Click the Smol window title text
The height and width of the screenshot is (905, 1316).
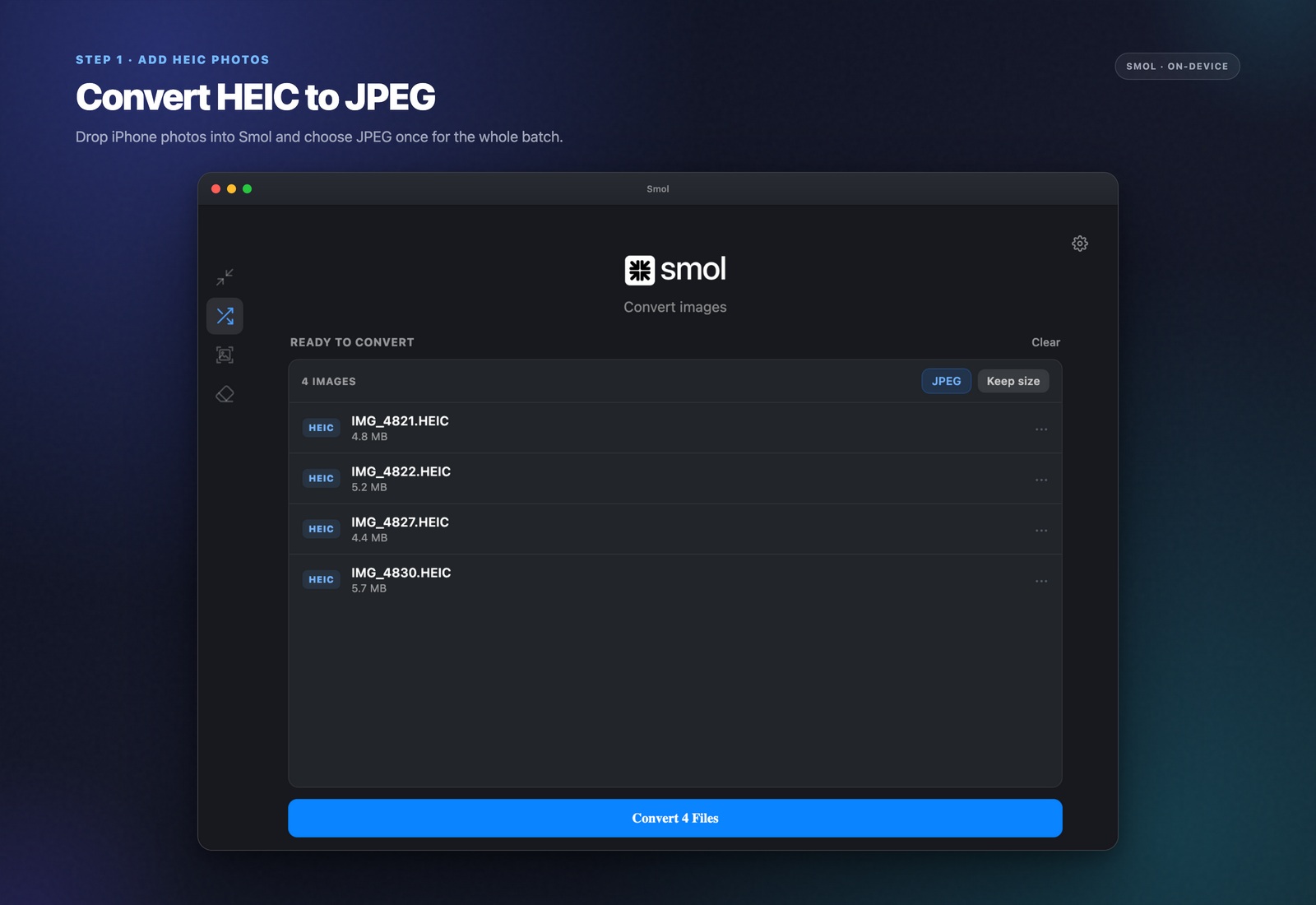click(x=658, y=189)
